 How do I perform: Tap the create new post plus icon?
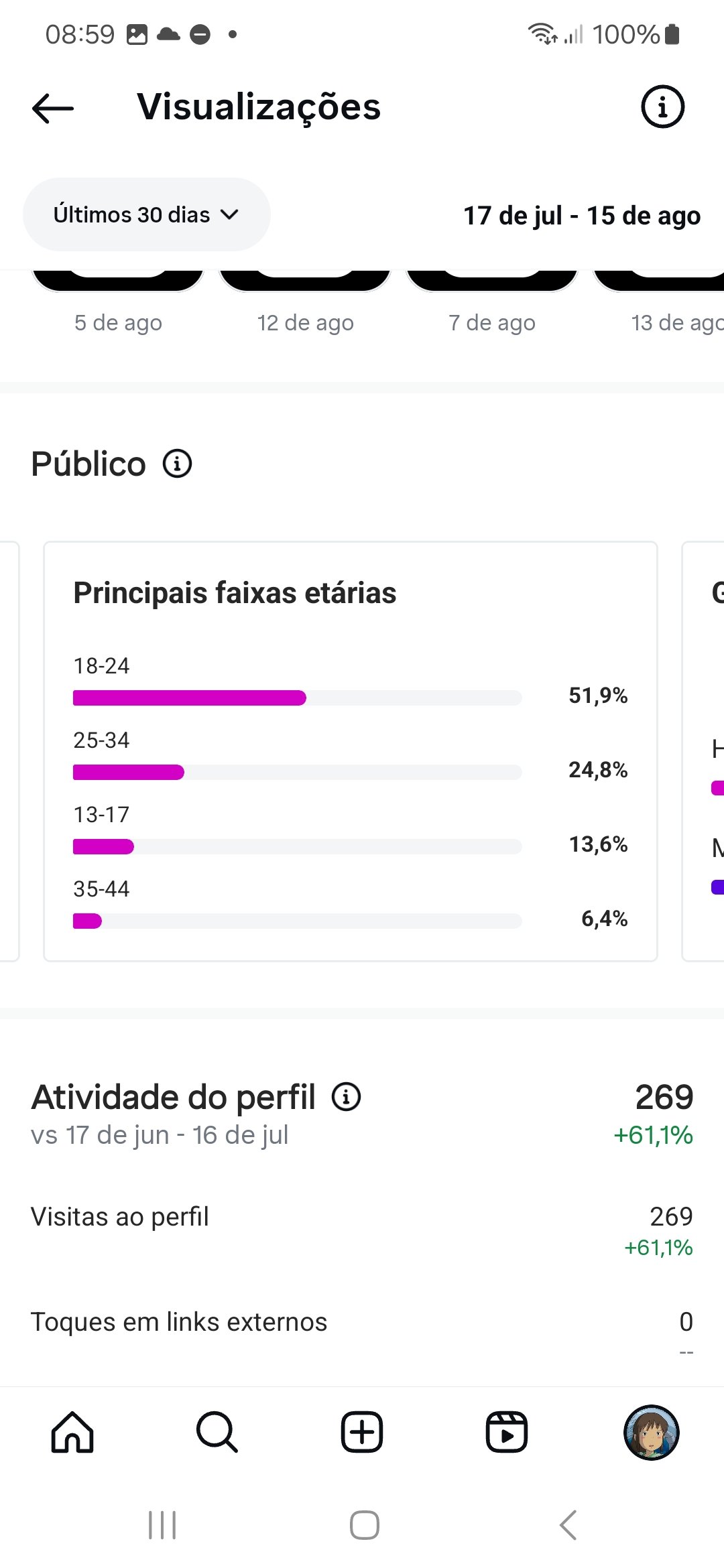coord(362,1432)
